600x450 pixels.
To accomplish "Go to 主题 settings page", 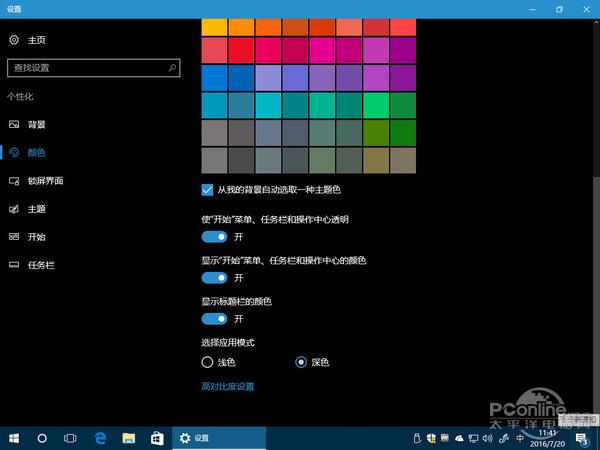I will click(36, 209).
